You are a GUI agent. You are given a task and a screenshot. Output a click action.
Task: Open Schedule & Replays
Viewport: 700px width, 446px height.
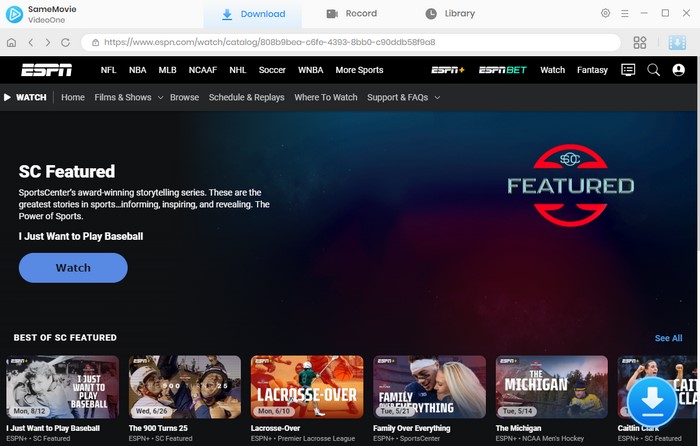coord(246,97)
